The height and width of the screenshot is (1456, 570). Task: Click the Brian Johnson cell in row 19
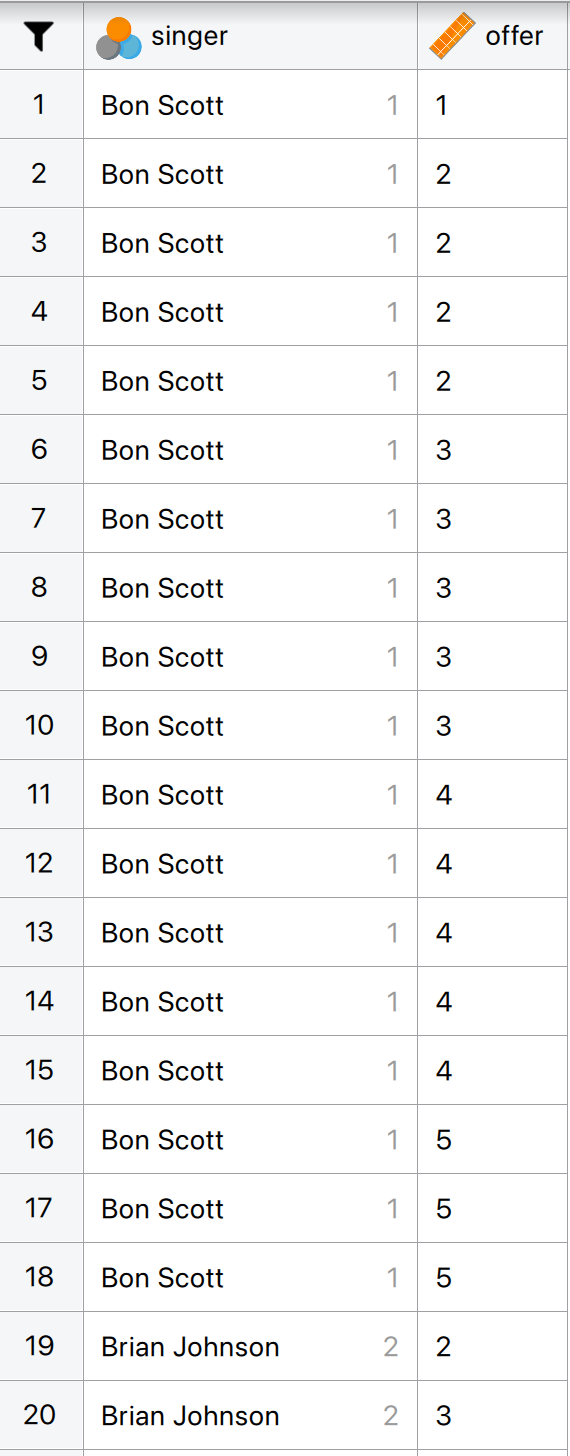point(250,1346)
